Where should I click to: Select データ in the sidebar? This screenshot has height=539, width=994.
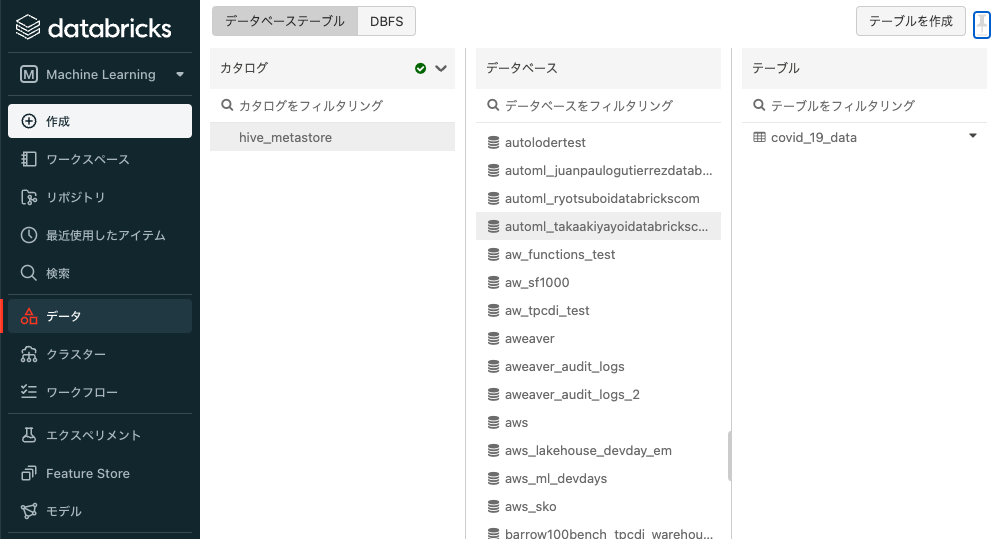pyautogui.click(x=100, y=316)
